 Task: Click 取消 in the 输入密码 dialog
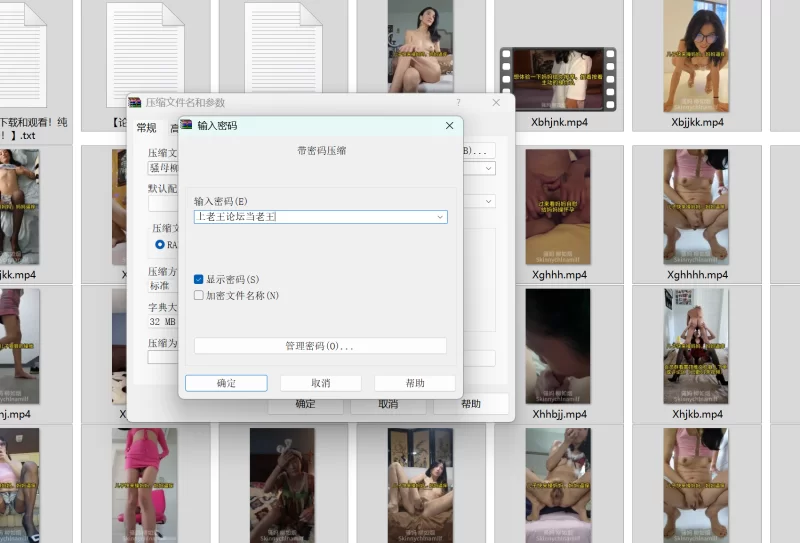[x=320, y=383]
